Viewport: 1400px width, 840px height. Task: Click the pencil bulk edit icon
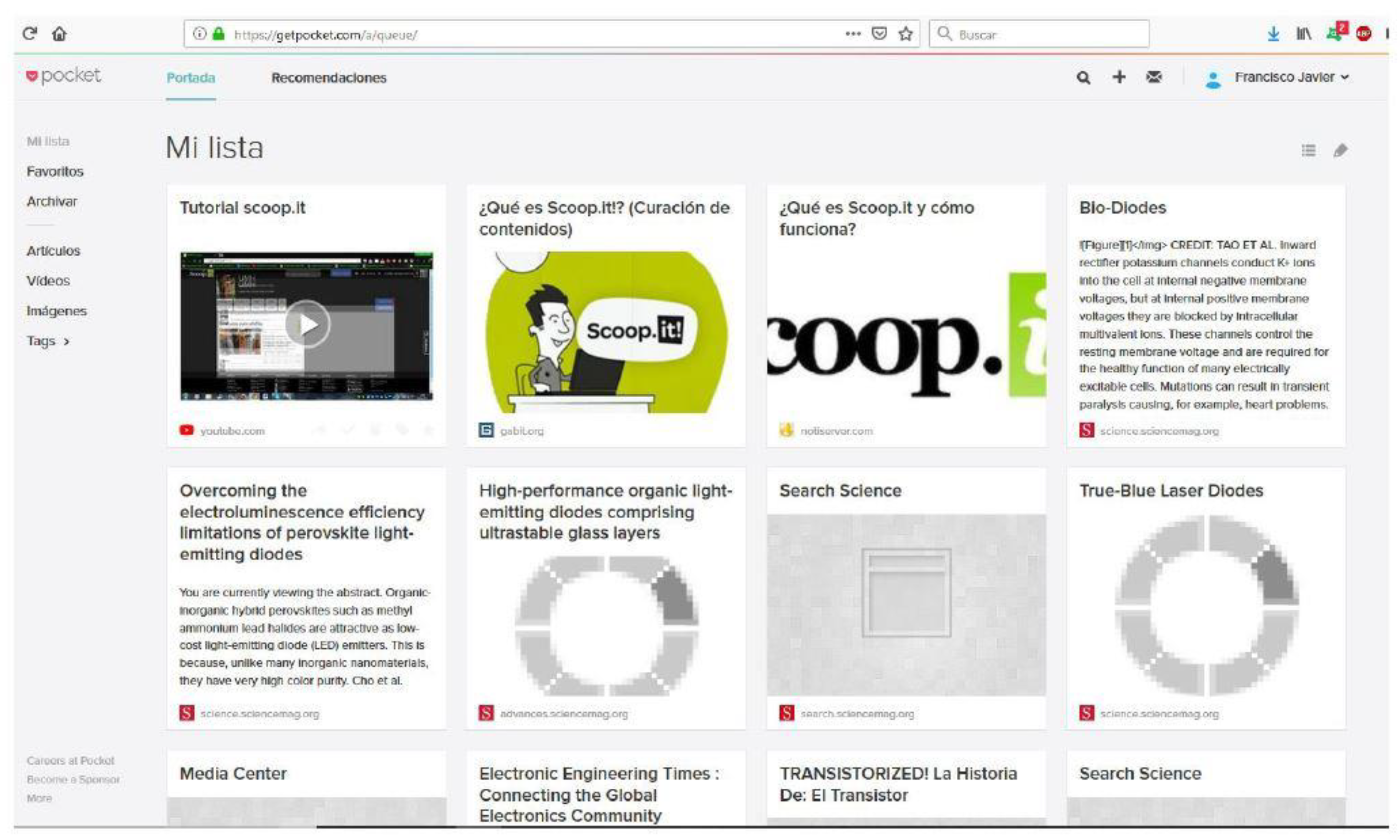(x=1340, y=150)
